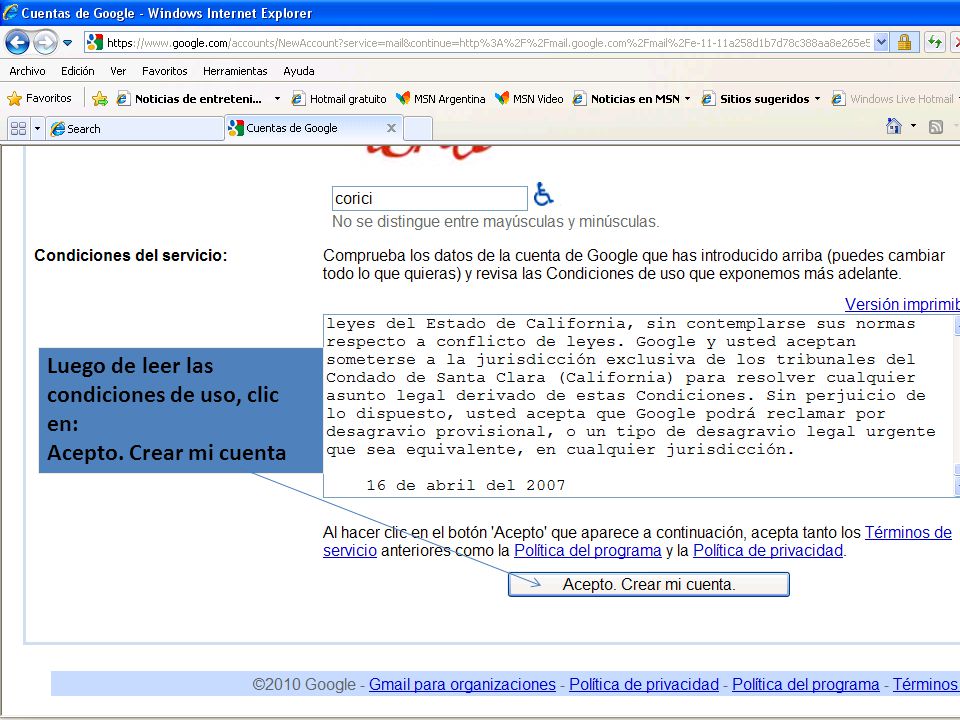Open the Archivo menu
The height and width of the screenshot is (720, 960).
click(28, 71)
